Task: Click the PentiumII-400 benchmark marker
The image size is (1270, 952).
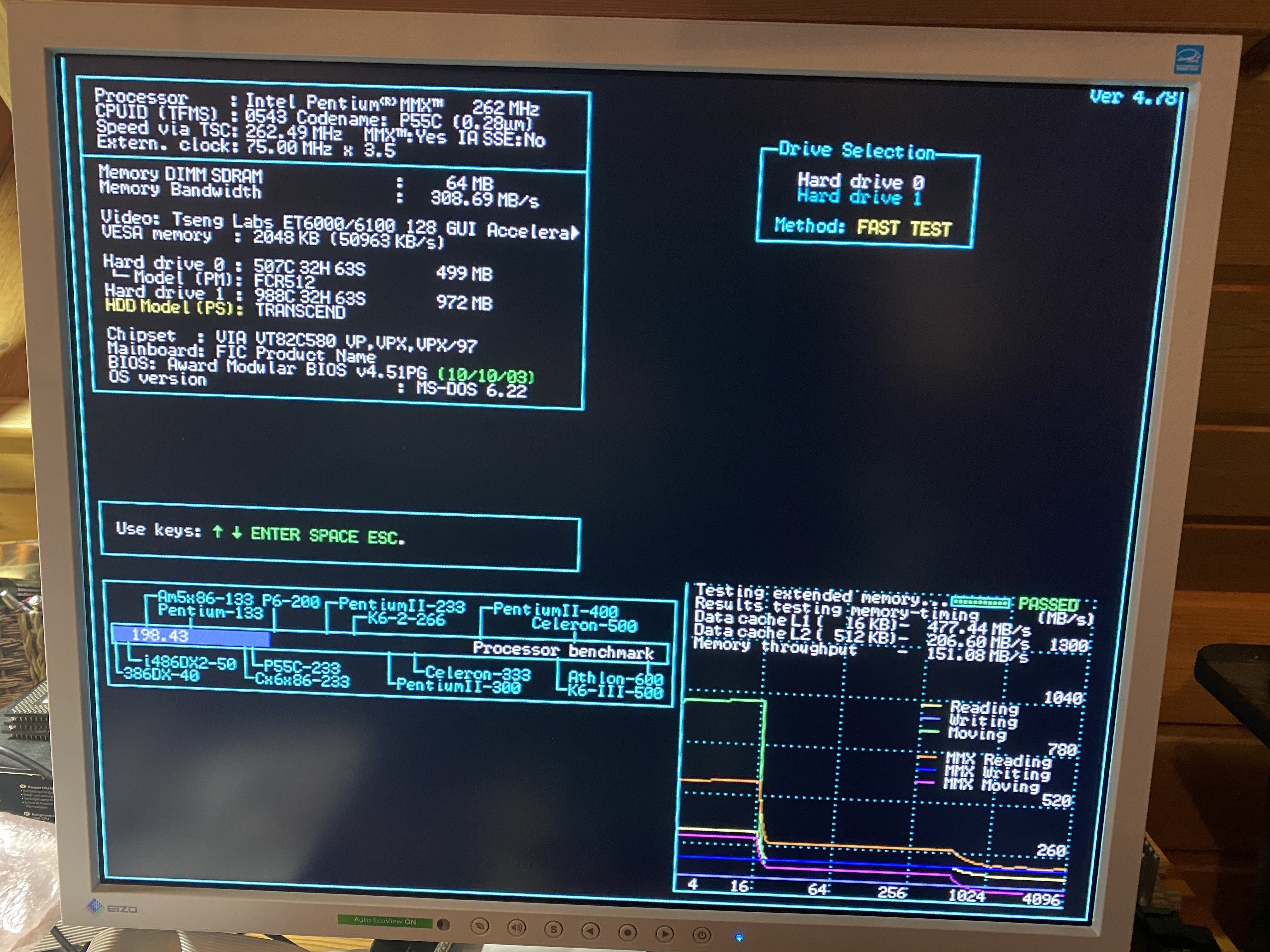Action: point(555,610)
